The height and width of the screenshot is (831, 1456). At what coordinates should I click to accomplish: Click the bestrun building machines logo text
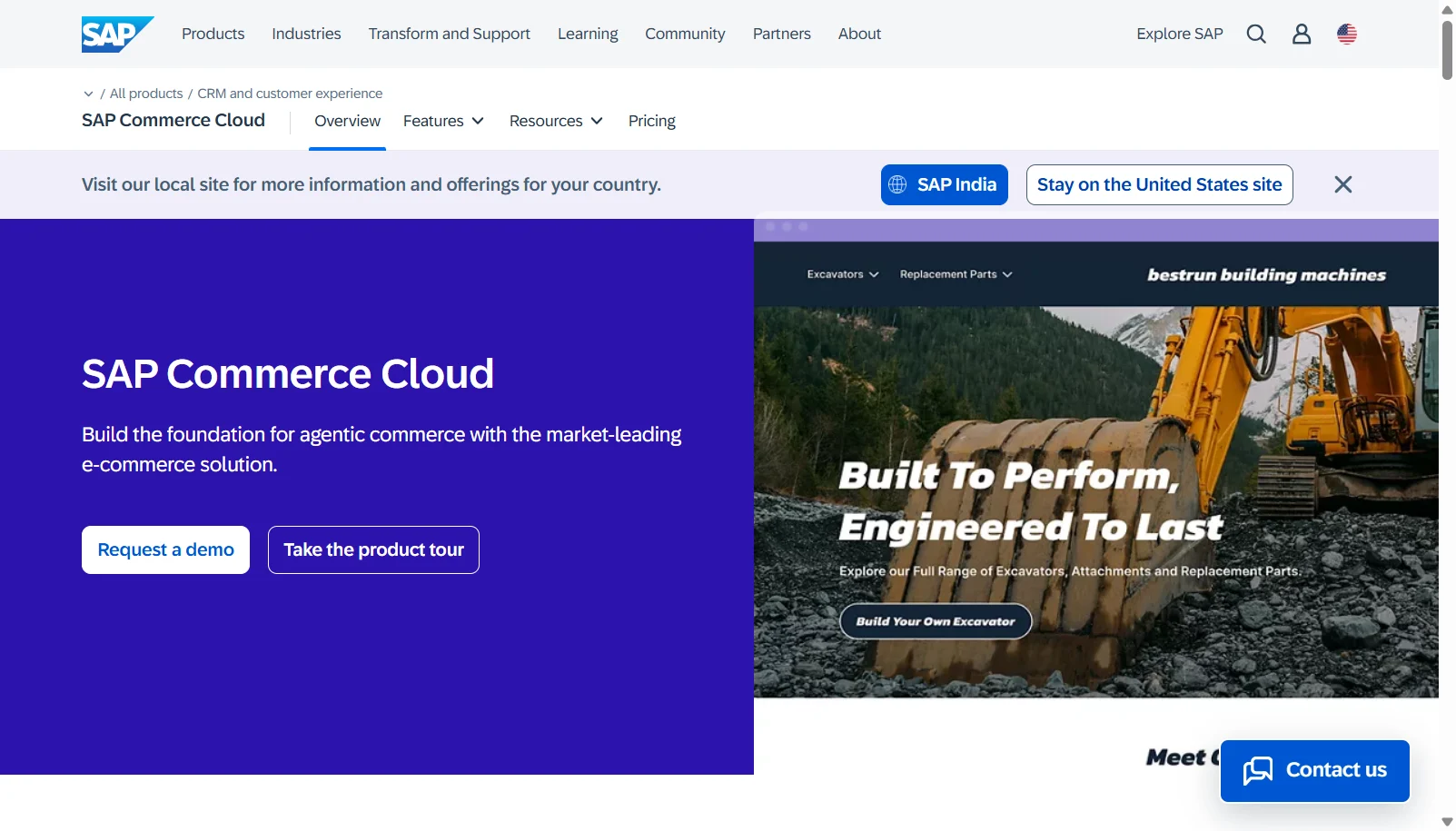(x=1266, y=274)
